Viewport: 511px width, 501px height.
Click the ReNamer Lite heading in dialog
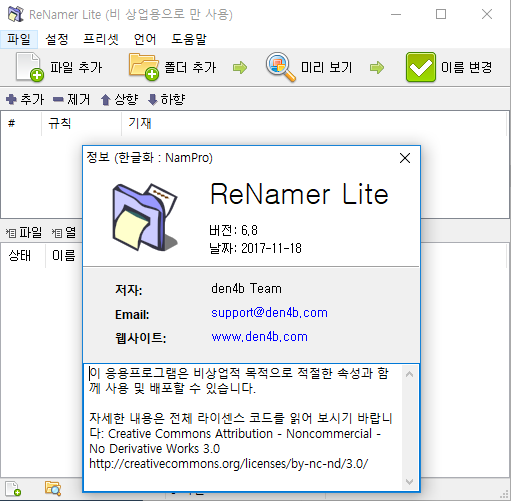tap(299, 194)
